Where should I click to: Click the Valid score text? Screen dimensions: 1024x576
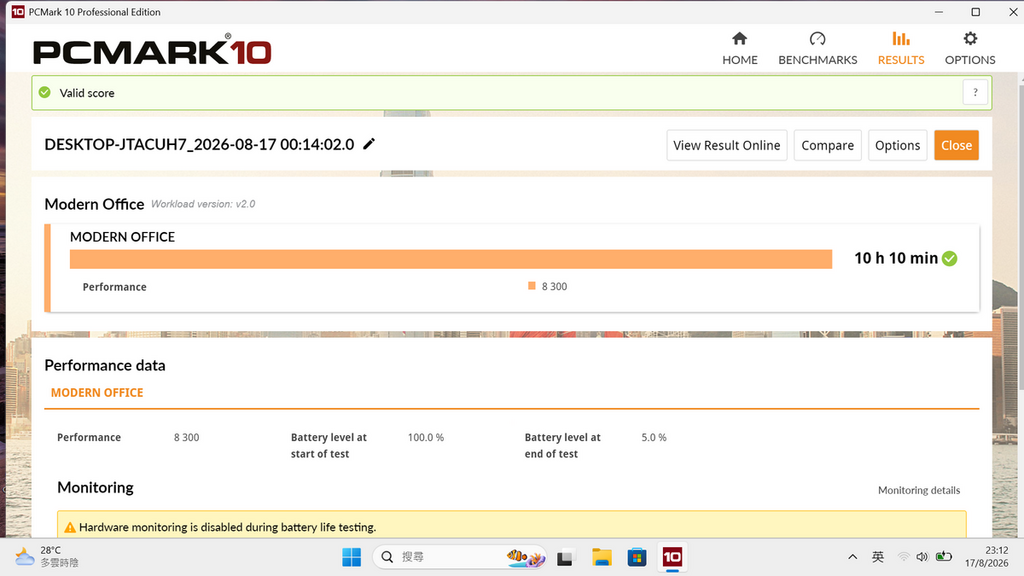[x=87, y=93]
